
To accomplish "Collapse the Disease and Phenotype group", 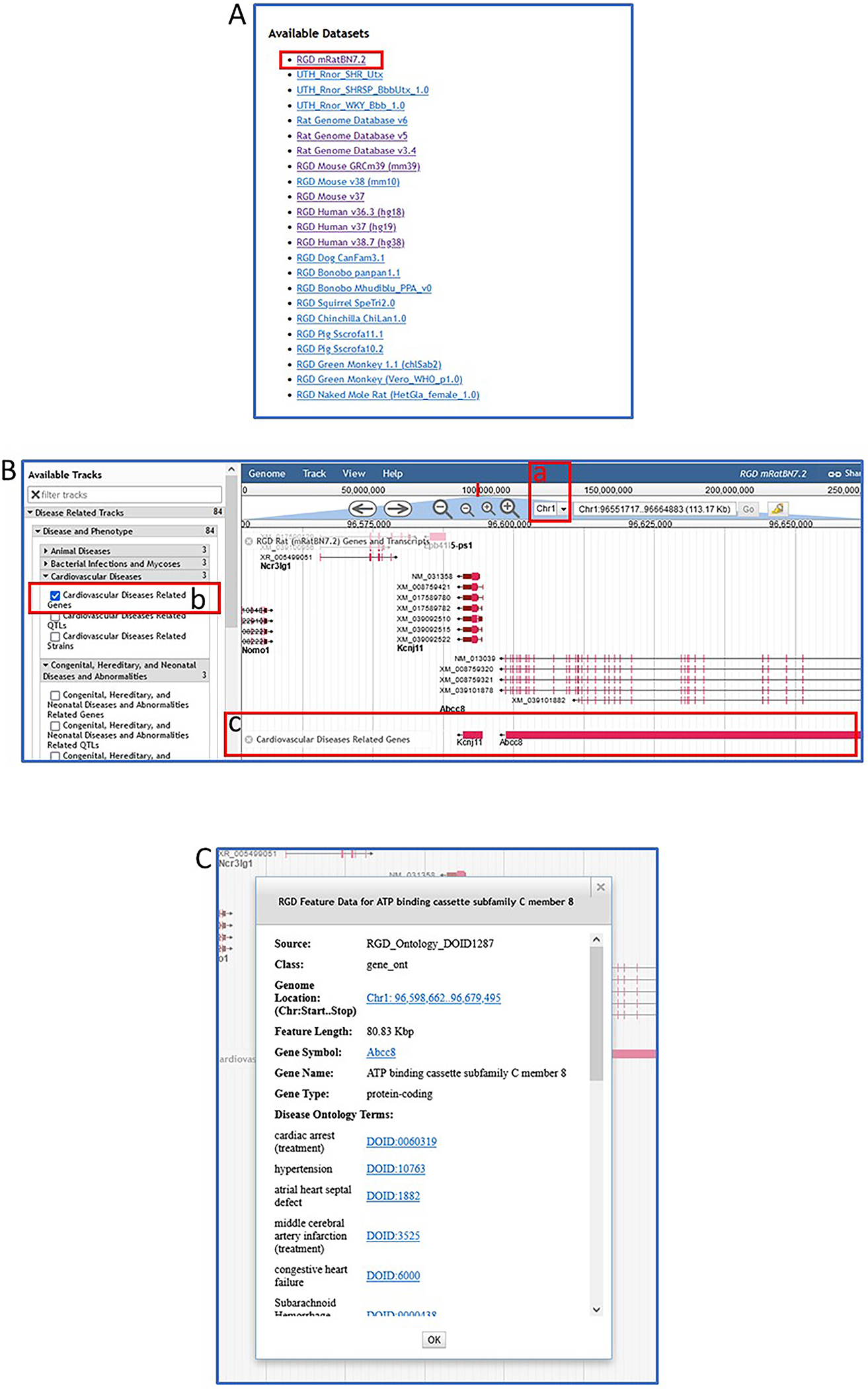I will coord(38,531).
